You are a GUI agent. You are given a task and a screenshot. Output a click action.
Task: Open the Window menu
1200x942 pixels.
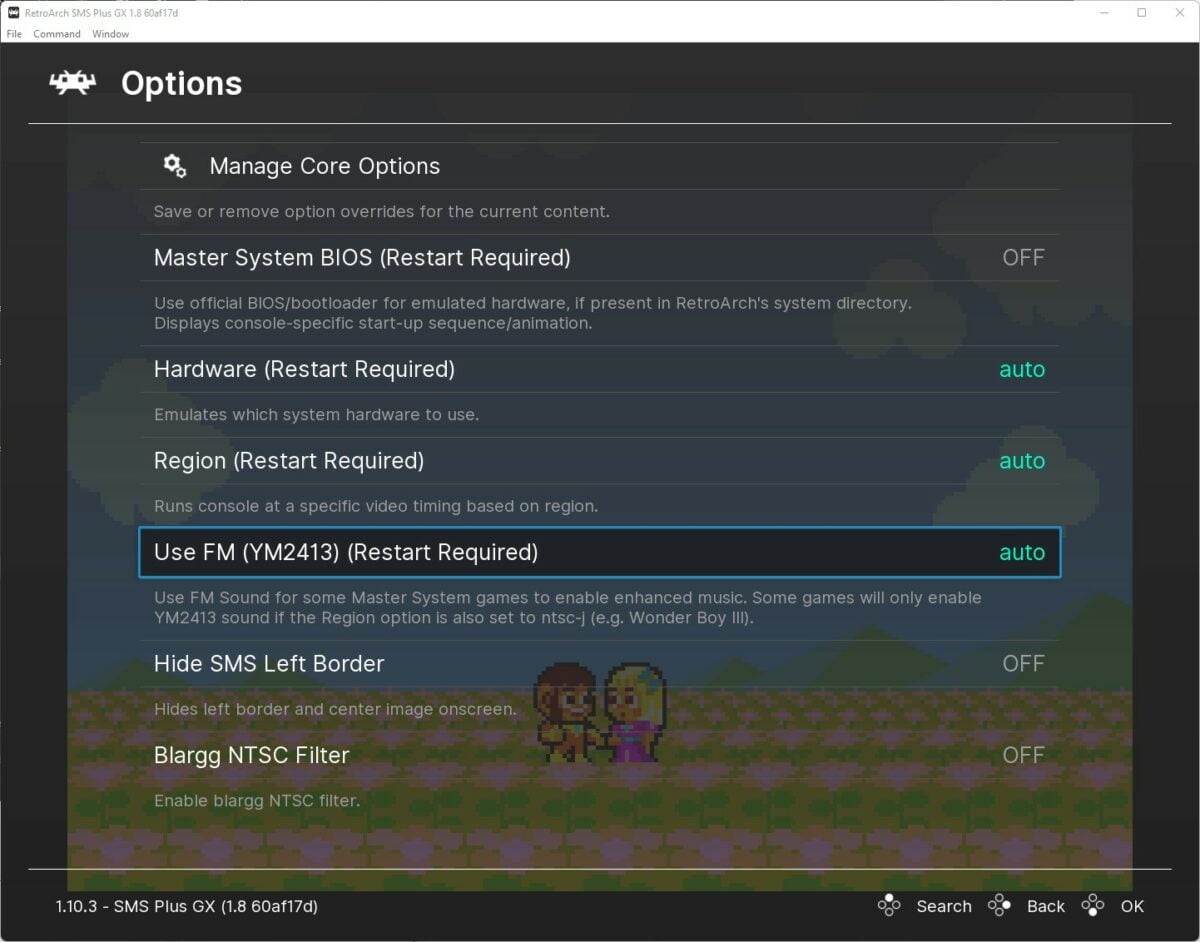point(110,33)
